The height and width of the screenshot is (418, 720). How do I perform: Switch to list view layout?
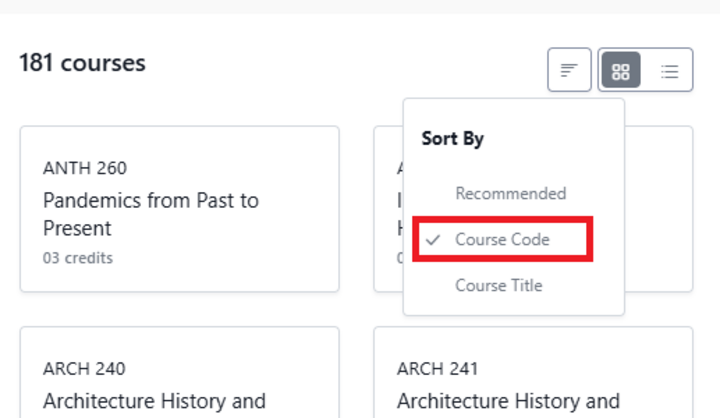tap(670, 71)
